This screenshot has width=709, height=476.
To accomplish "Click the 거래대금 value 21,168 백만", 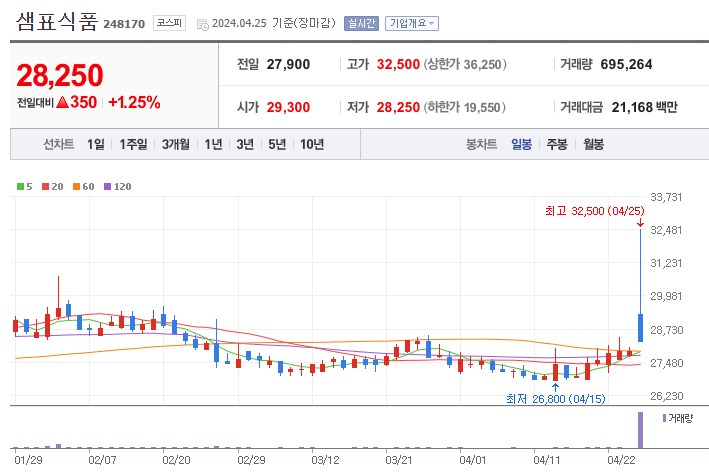I will point(645,107).
